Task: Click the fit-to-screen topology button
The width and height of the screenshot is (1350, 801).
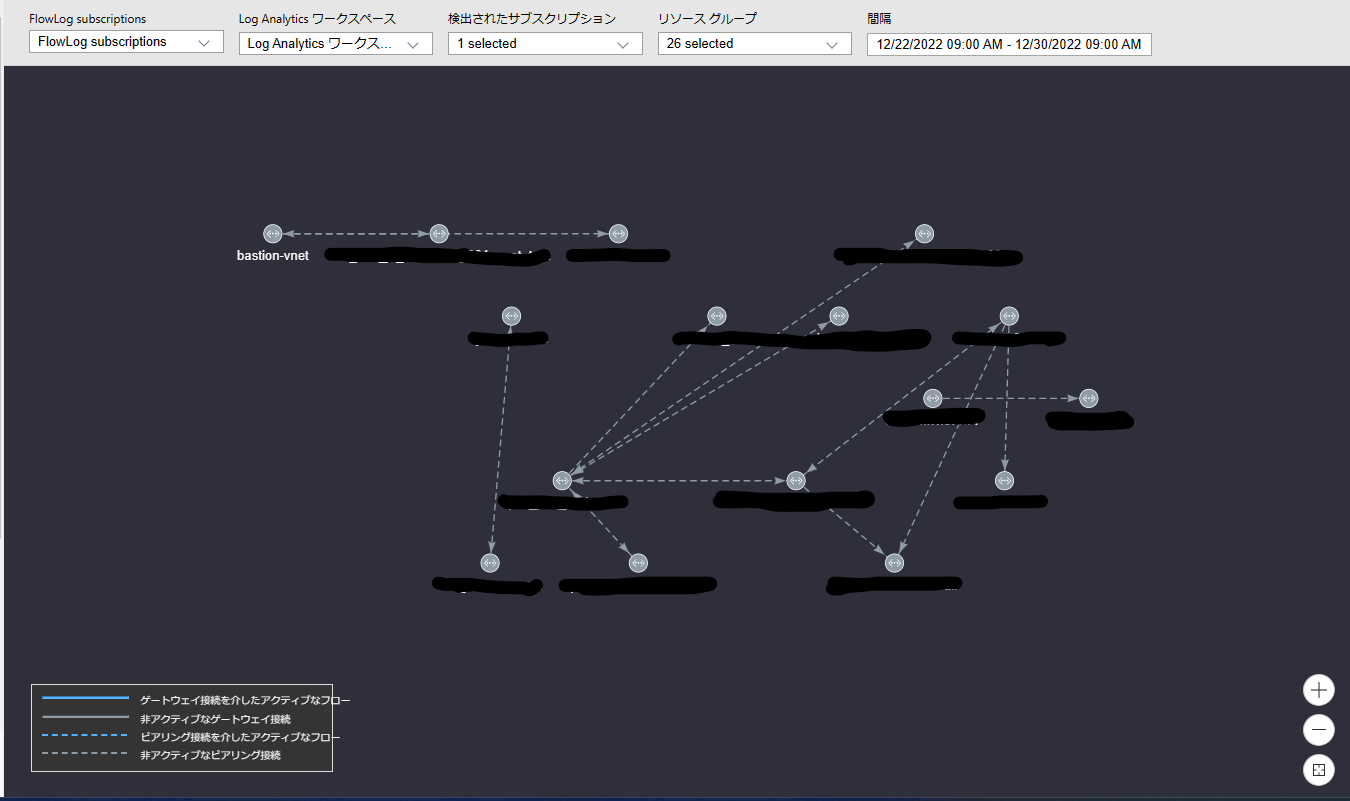Action: pyautogui.click(x=1319, y=770)
